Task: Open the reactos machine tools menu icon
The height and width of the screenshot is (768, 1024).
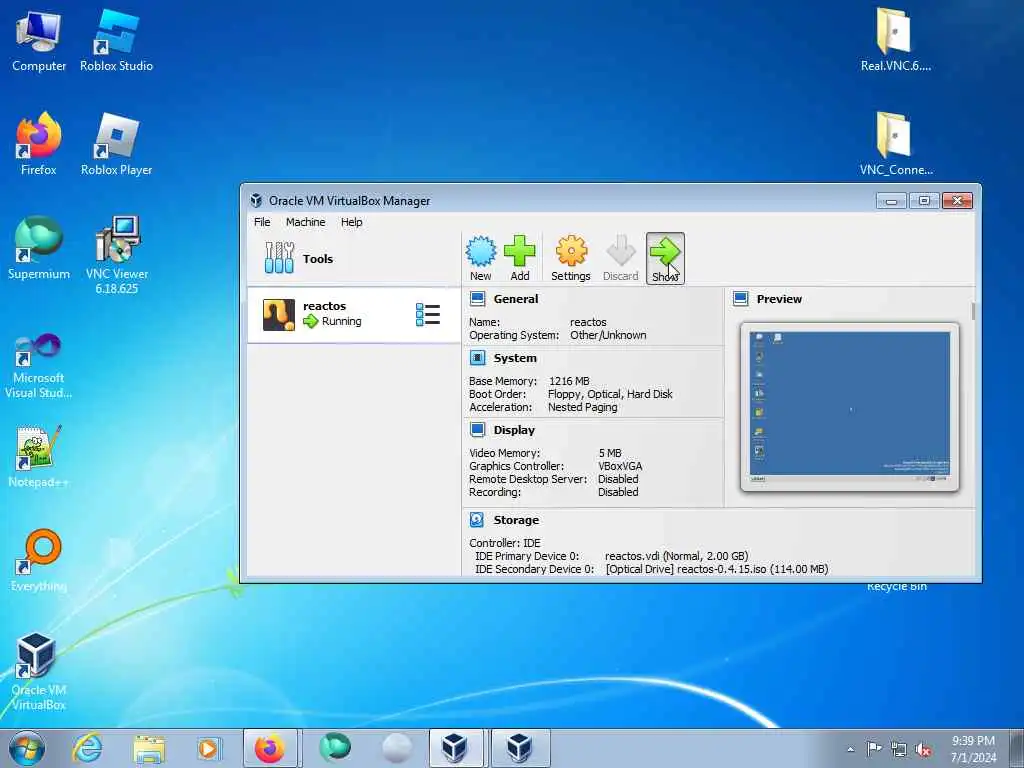Action: tap(428, 315)
